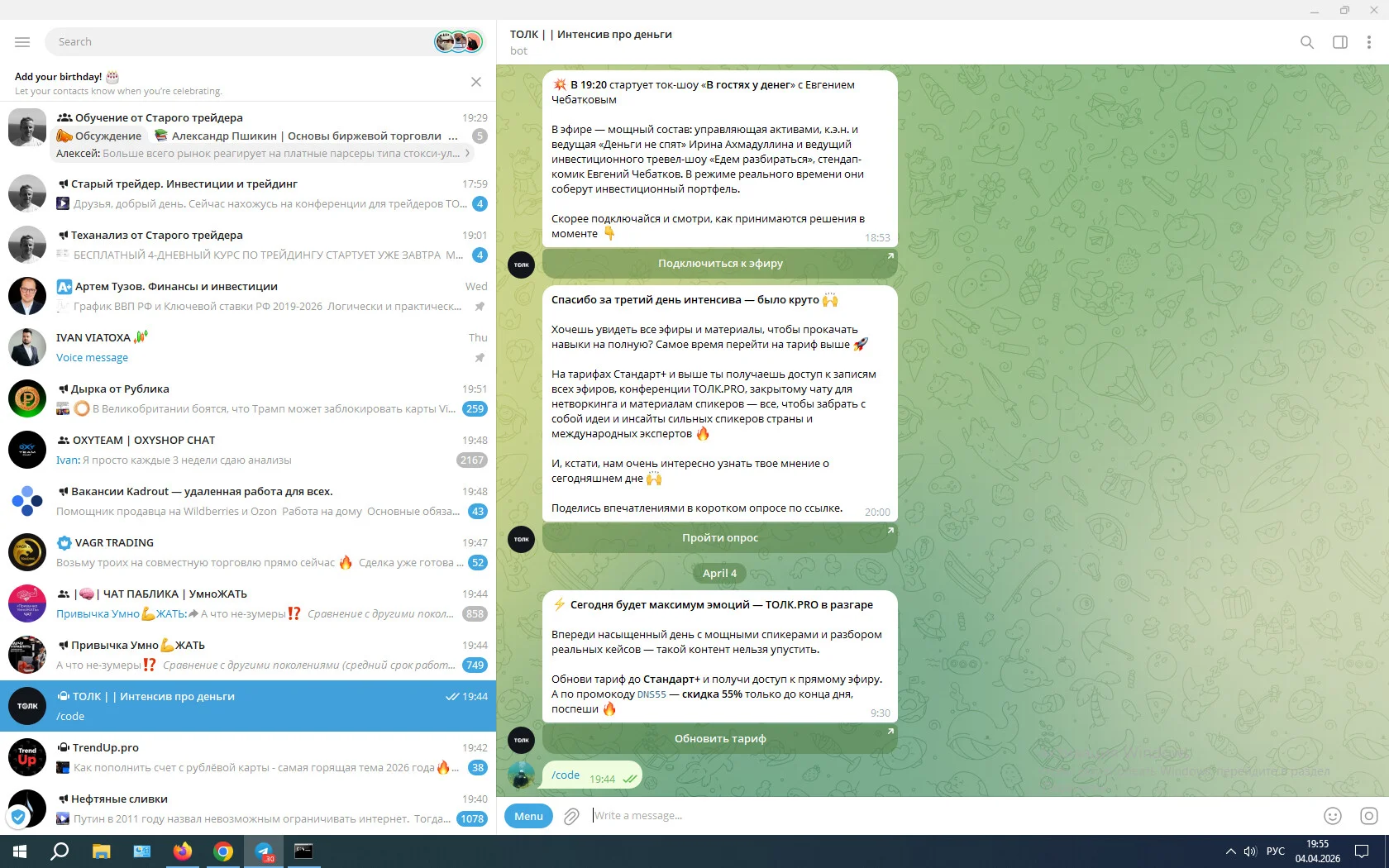1389x868 pixels.
Task: Open the hamburger main menu
Action: click(22, 42)
